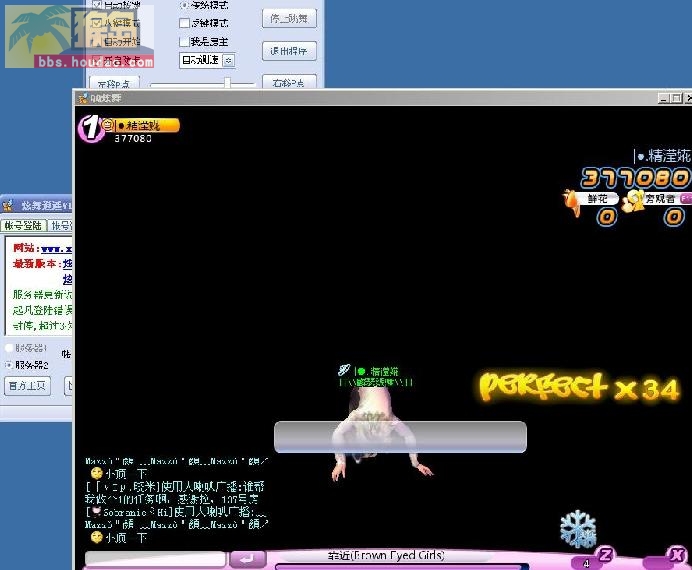Open the 自动调速 dropdown
The width and height of the screenshot is (692, 570).
point(229,60)
